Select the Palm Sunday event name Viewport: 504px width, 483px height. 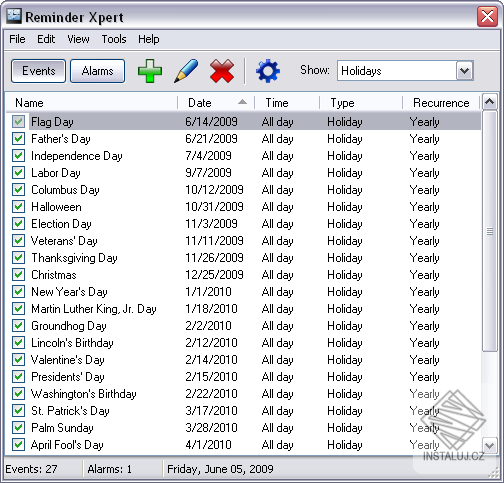tap(62, 428)
